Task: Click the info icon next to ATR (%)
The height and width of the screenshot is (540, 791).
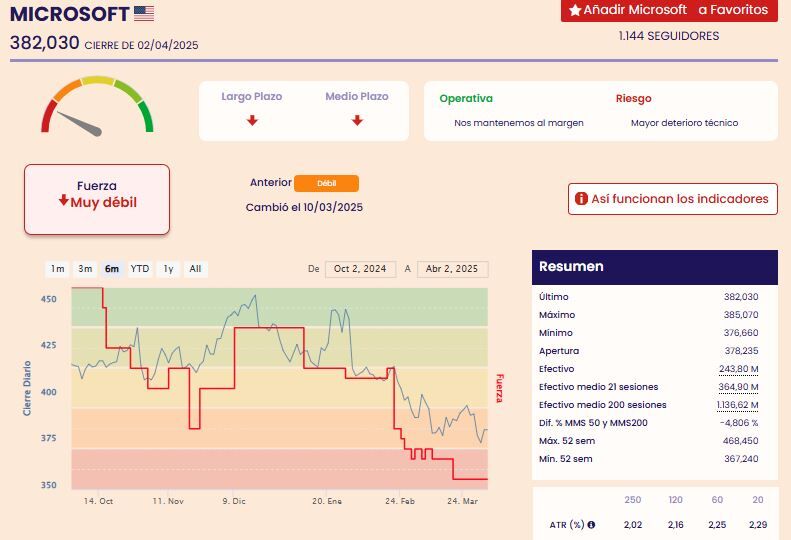Action: coord(591,524)
